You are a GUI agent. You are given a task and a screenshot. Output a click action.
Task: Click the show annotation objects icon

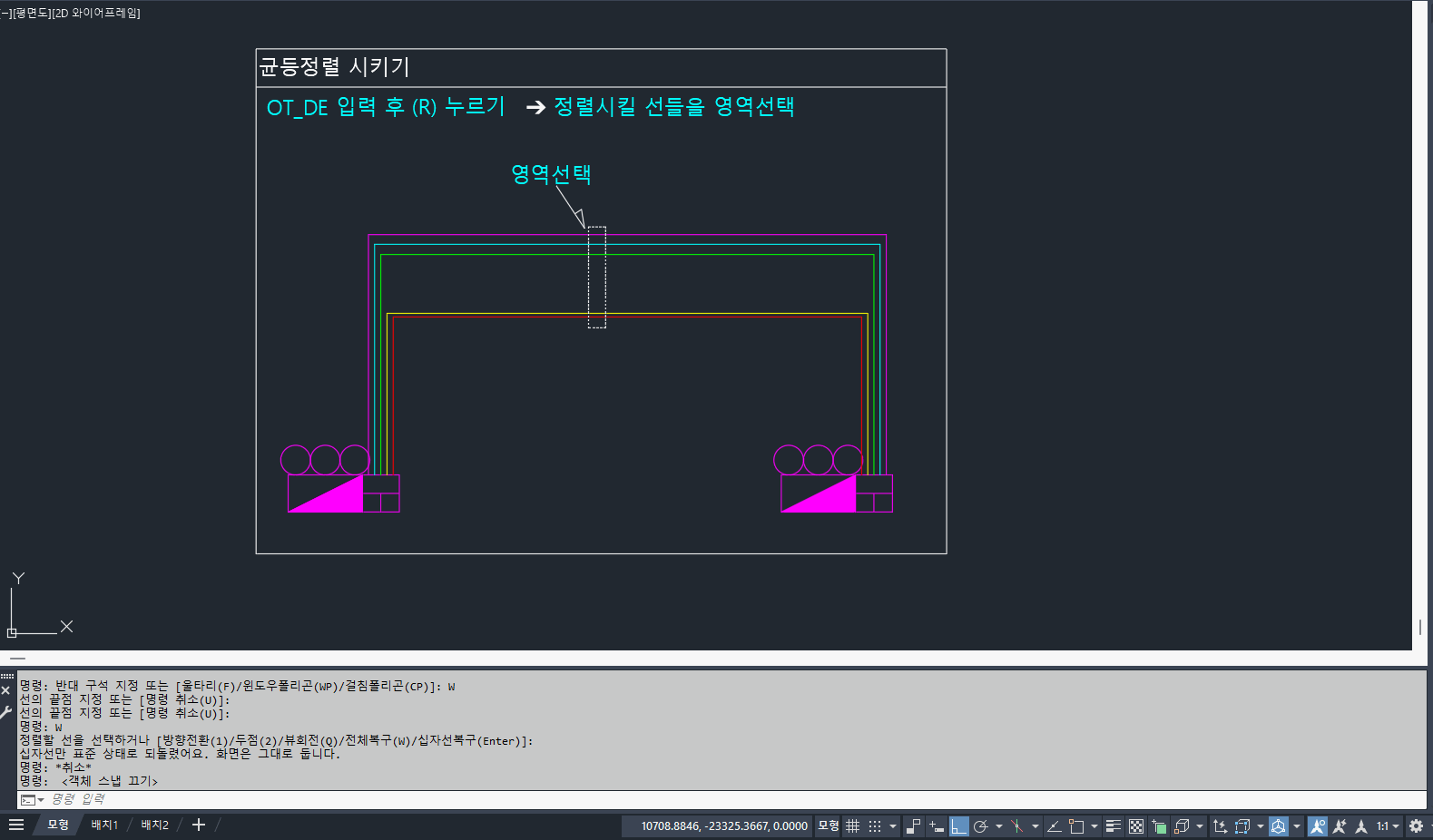1317,826
